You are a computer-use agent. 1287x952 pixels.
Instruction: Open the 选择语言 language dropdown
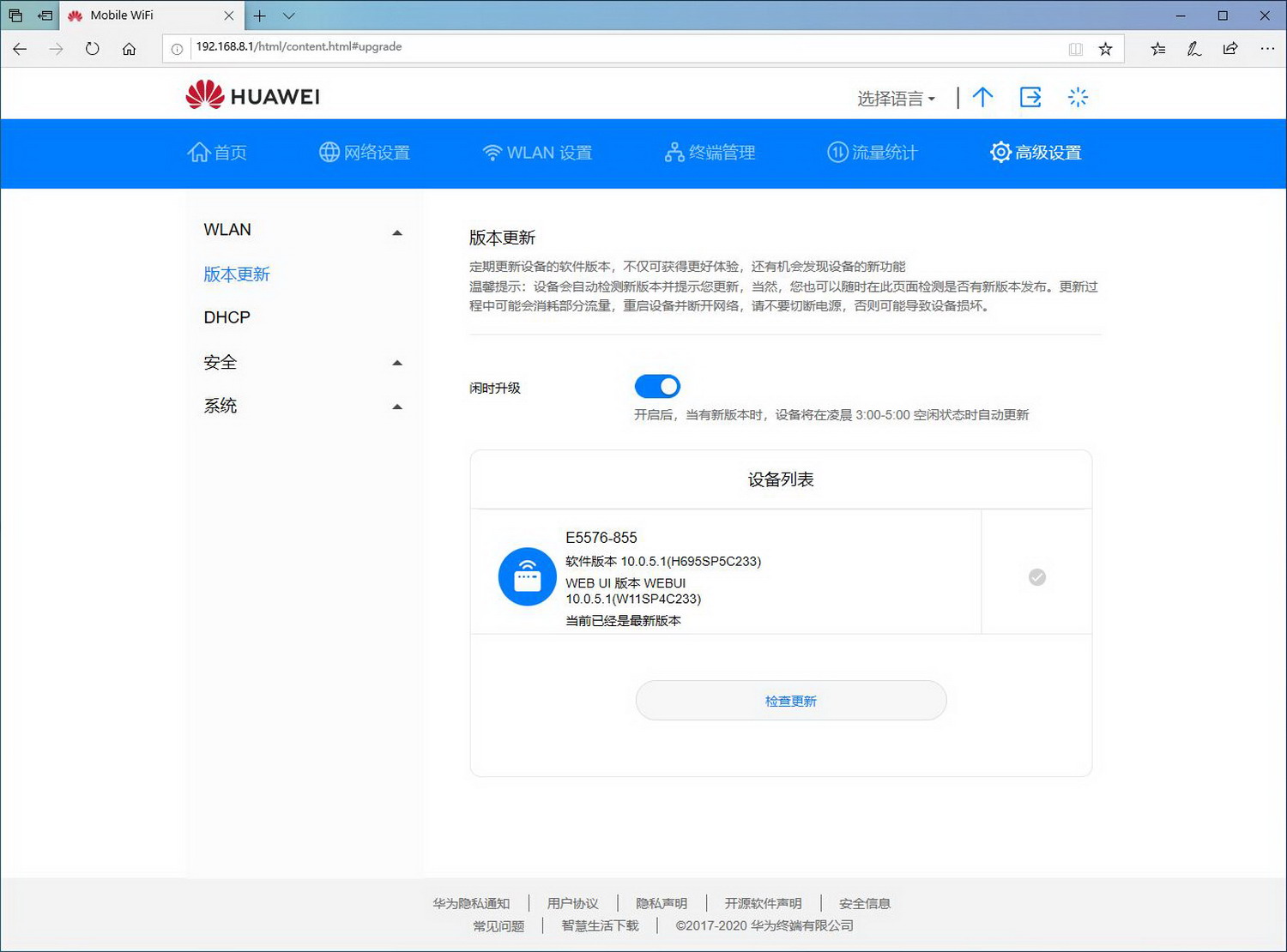click(894, 98)
